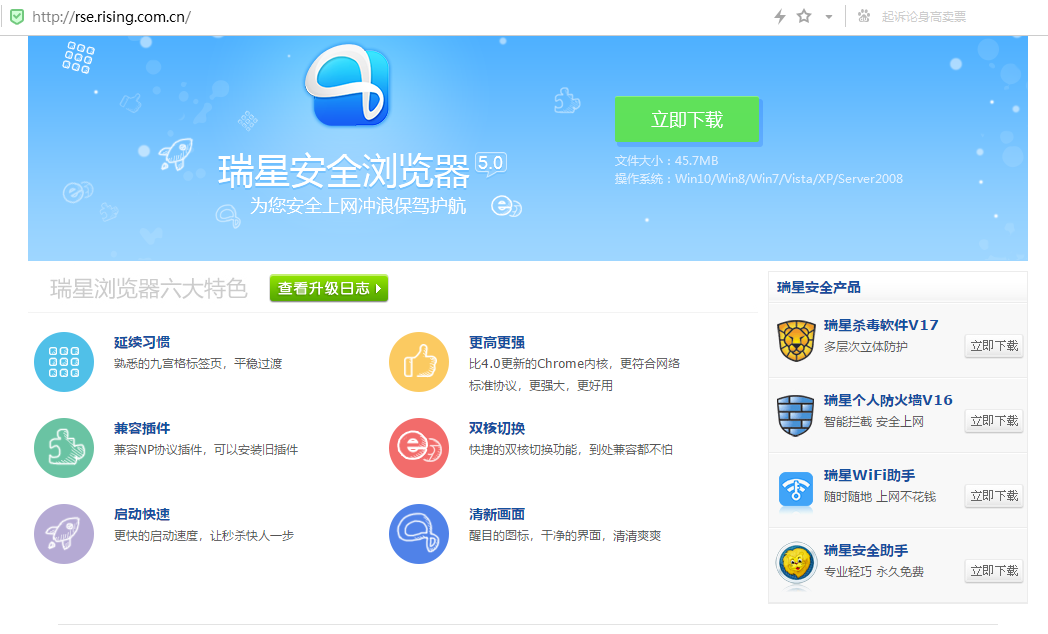Download 瑞星WiFi助手 via its 立即下载 button

click(994, 496)
